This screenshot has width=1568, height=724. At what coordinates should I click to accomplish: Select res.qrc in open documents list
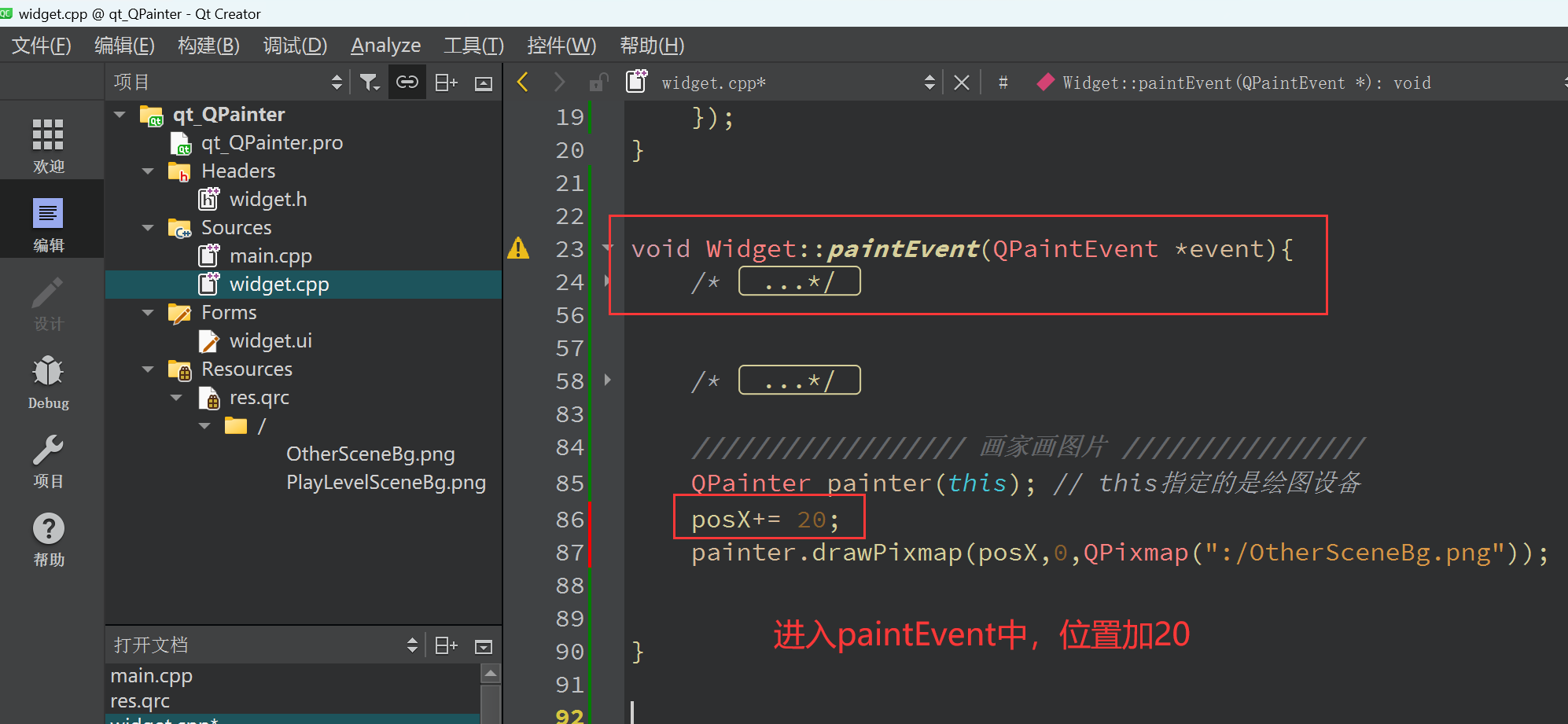140,701
